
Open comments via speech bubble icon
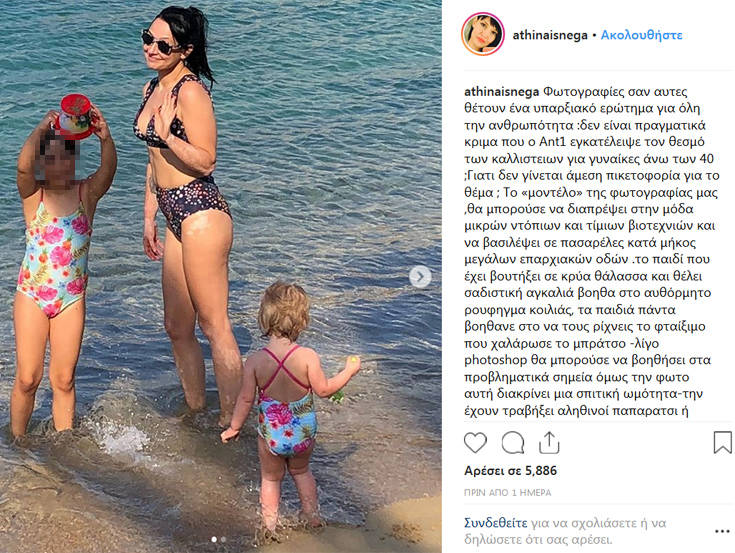tap(513, 442)
